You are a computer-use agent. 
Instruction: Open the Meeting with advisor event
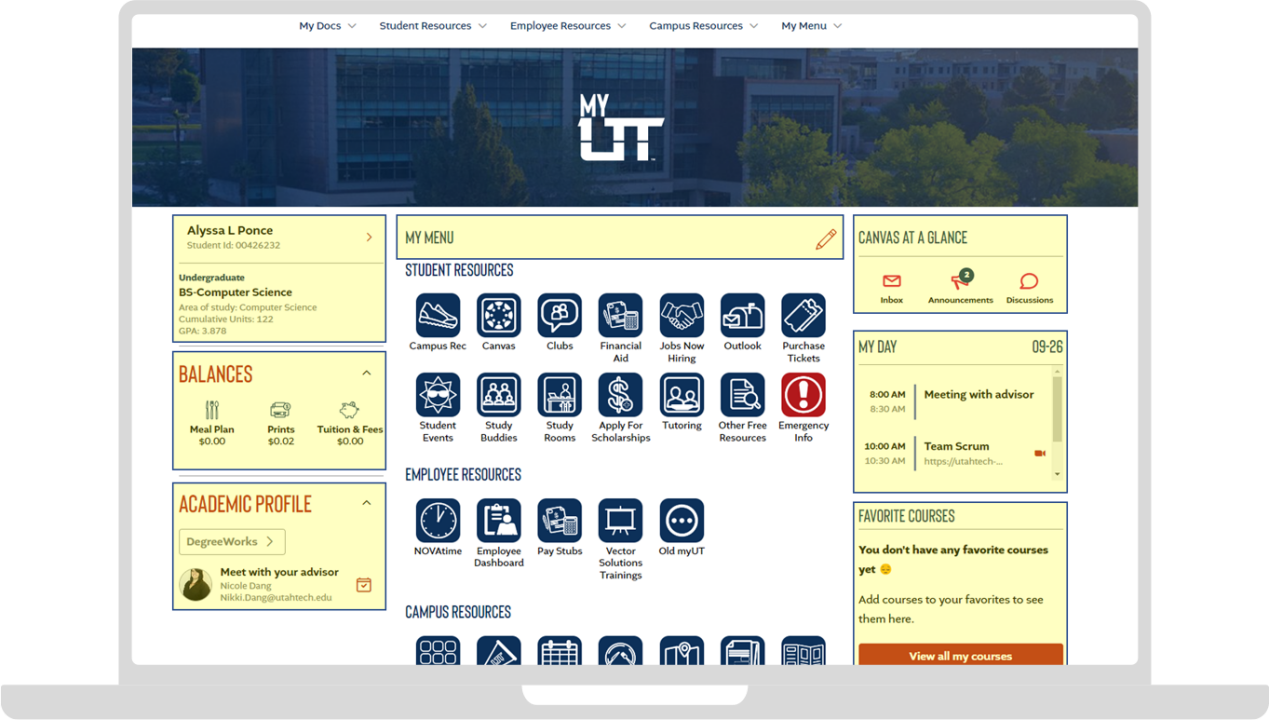point(978,395)
